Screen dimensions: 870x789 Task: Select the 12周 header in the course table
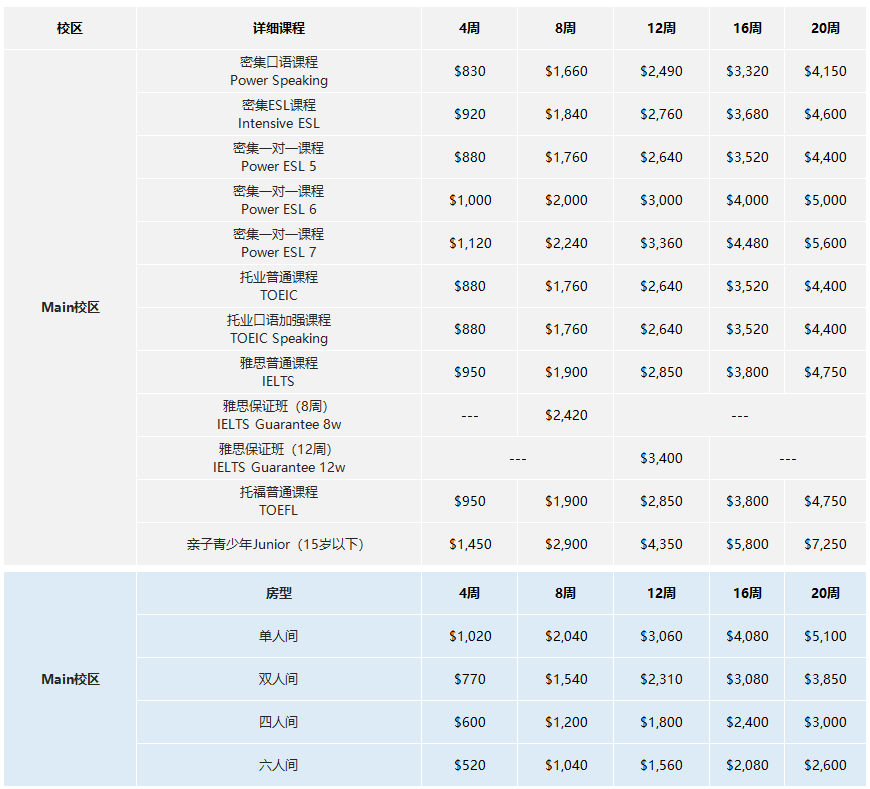coord(661,28)
